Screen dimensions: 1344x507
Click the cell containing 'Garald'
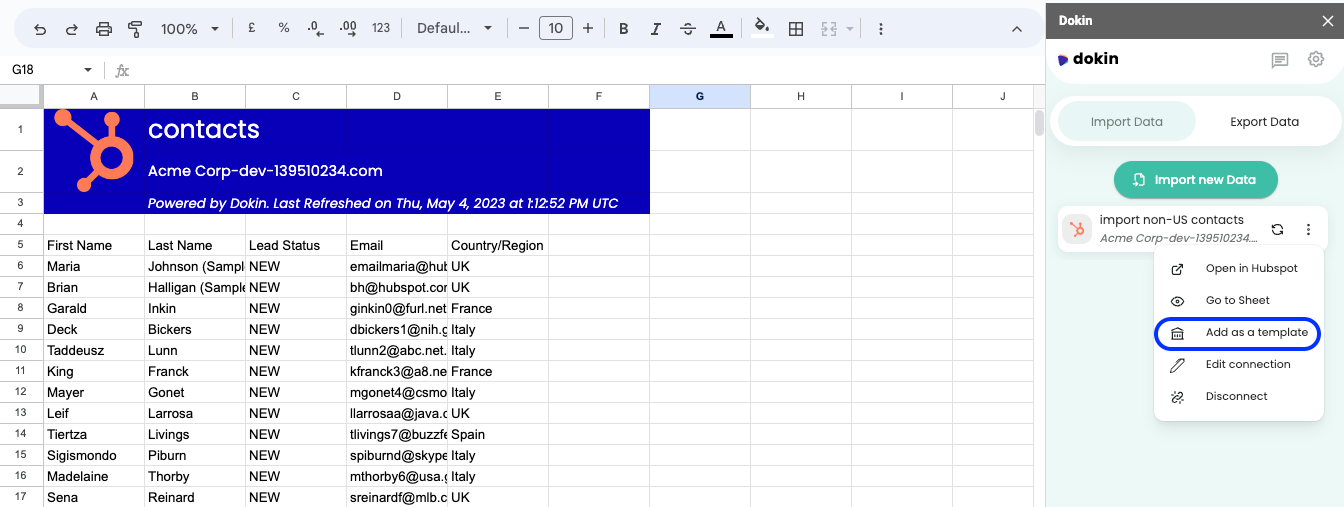click(x=94, y=308)
